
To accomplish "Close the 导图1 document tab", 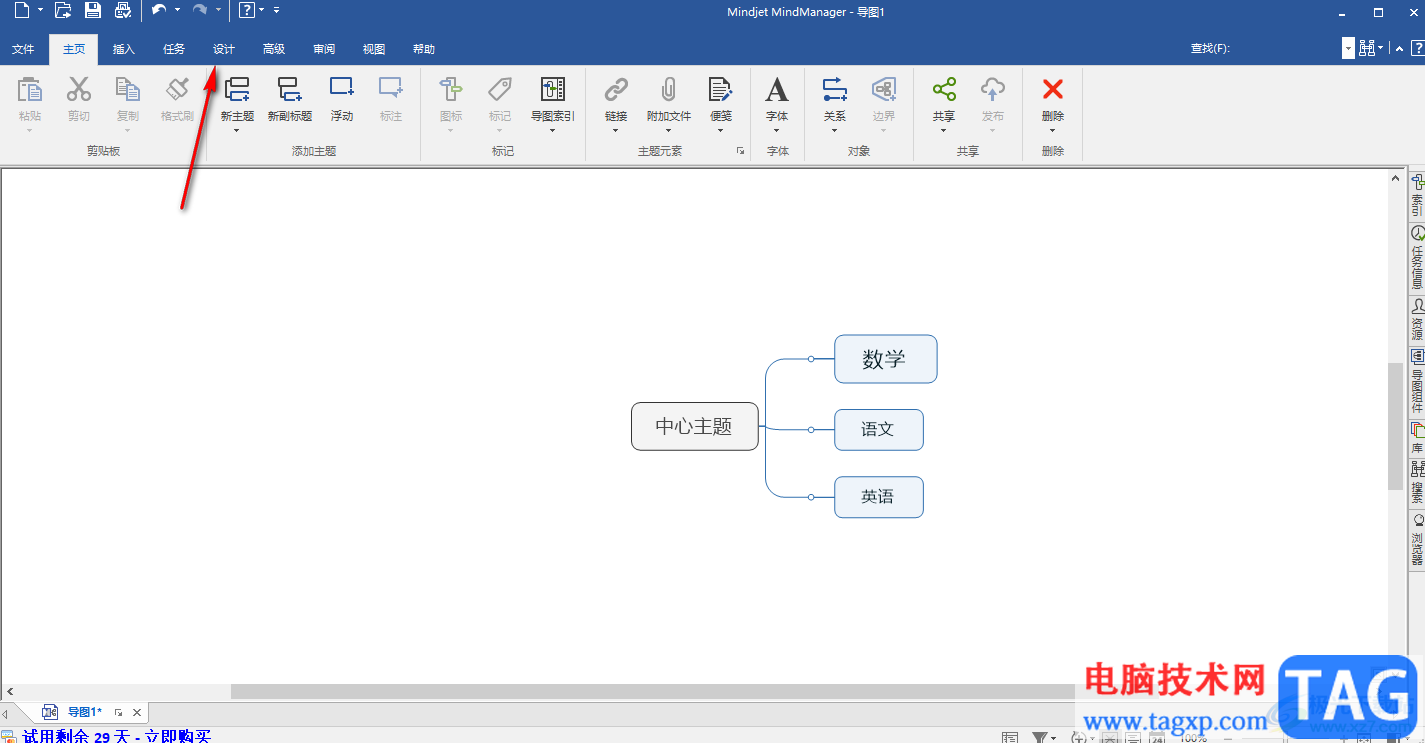I will [137, 713].
